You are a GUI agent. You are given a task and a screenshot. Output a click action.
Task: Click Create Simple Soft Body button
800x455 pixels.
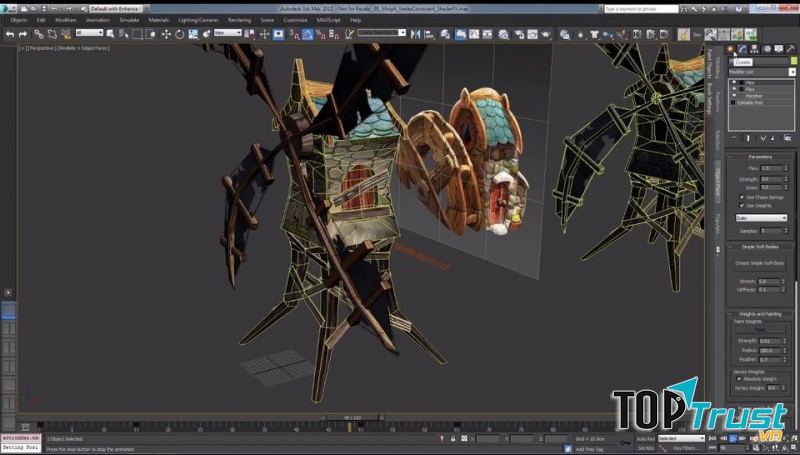[761, 262]
